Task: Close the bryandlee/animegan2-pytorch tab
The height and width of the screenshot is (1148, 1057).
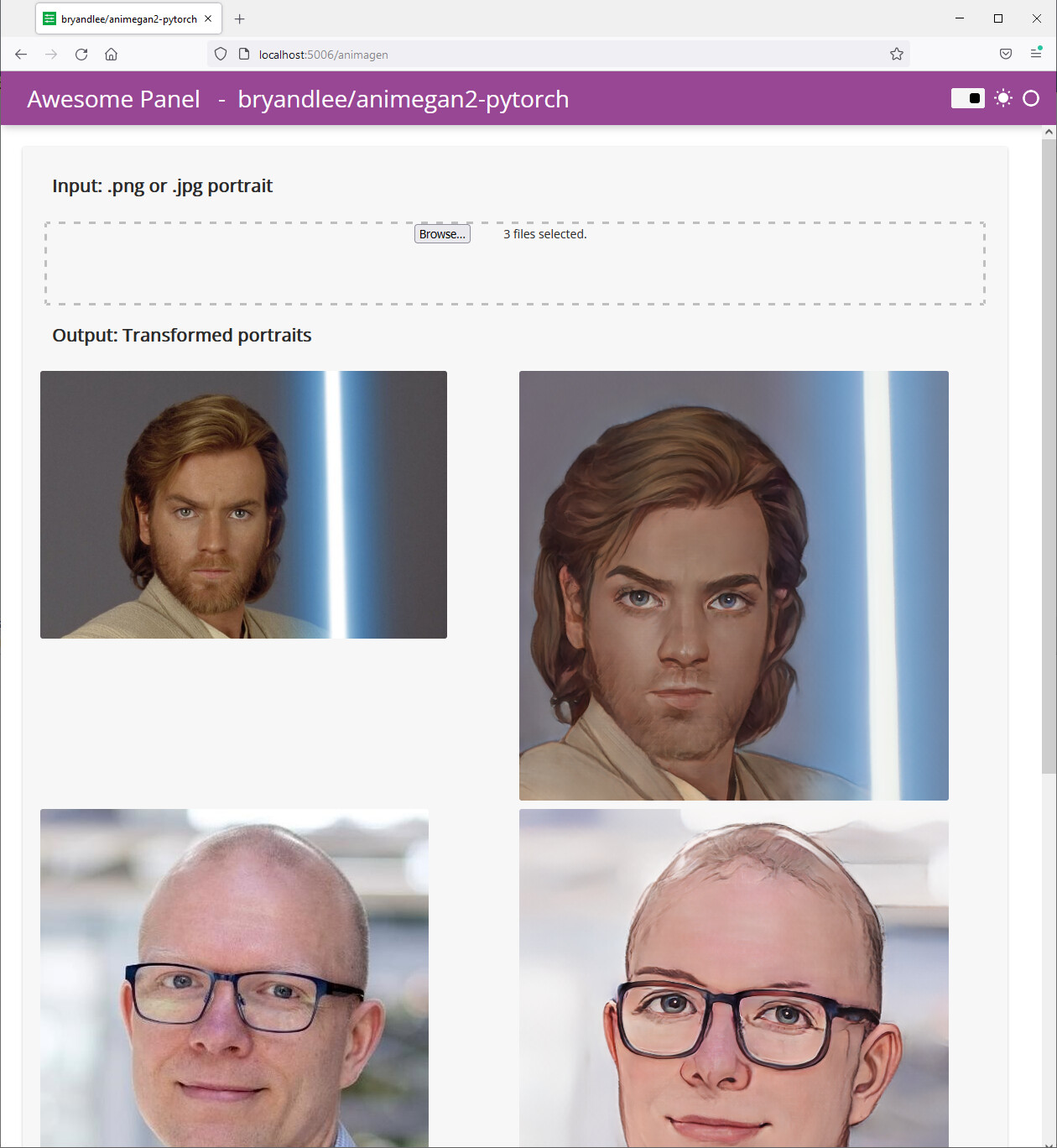Action: point(208,18)
